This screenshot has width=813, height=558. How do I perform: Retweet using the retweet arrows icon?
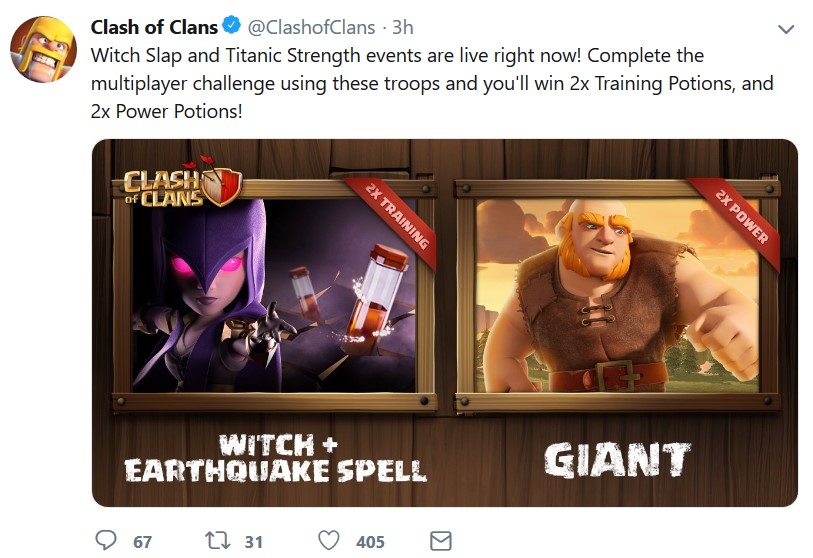tap(218, 540)
